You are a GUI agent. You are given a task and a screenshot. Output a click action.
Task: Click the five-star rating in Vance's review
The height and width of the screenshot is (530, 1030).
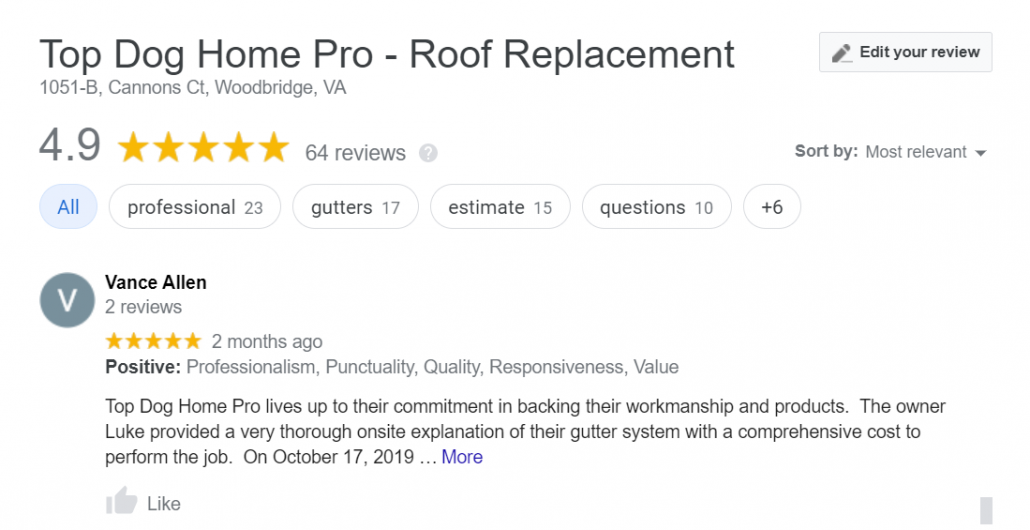coord(153,342)
